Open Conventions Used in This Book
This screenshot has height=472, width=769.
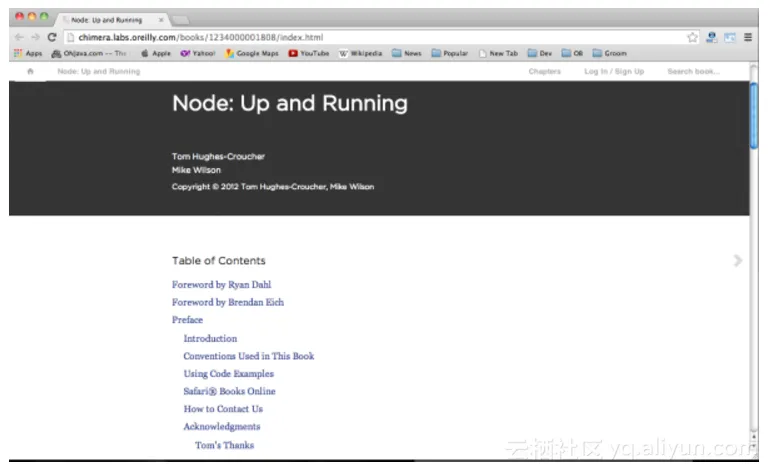[x=248, y=356]
